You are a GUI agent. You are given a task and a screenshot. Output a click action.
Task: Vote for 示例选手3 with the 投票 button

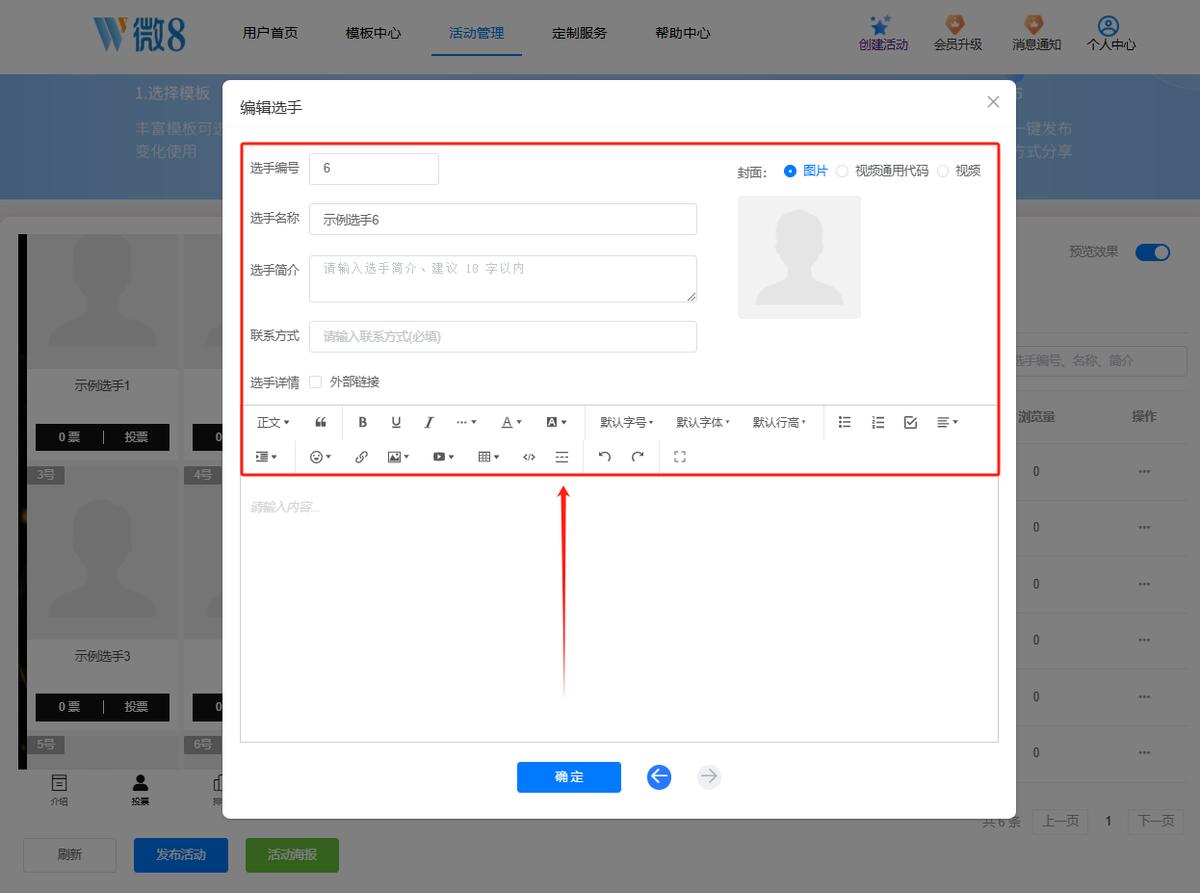click(x=136, y=707)
